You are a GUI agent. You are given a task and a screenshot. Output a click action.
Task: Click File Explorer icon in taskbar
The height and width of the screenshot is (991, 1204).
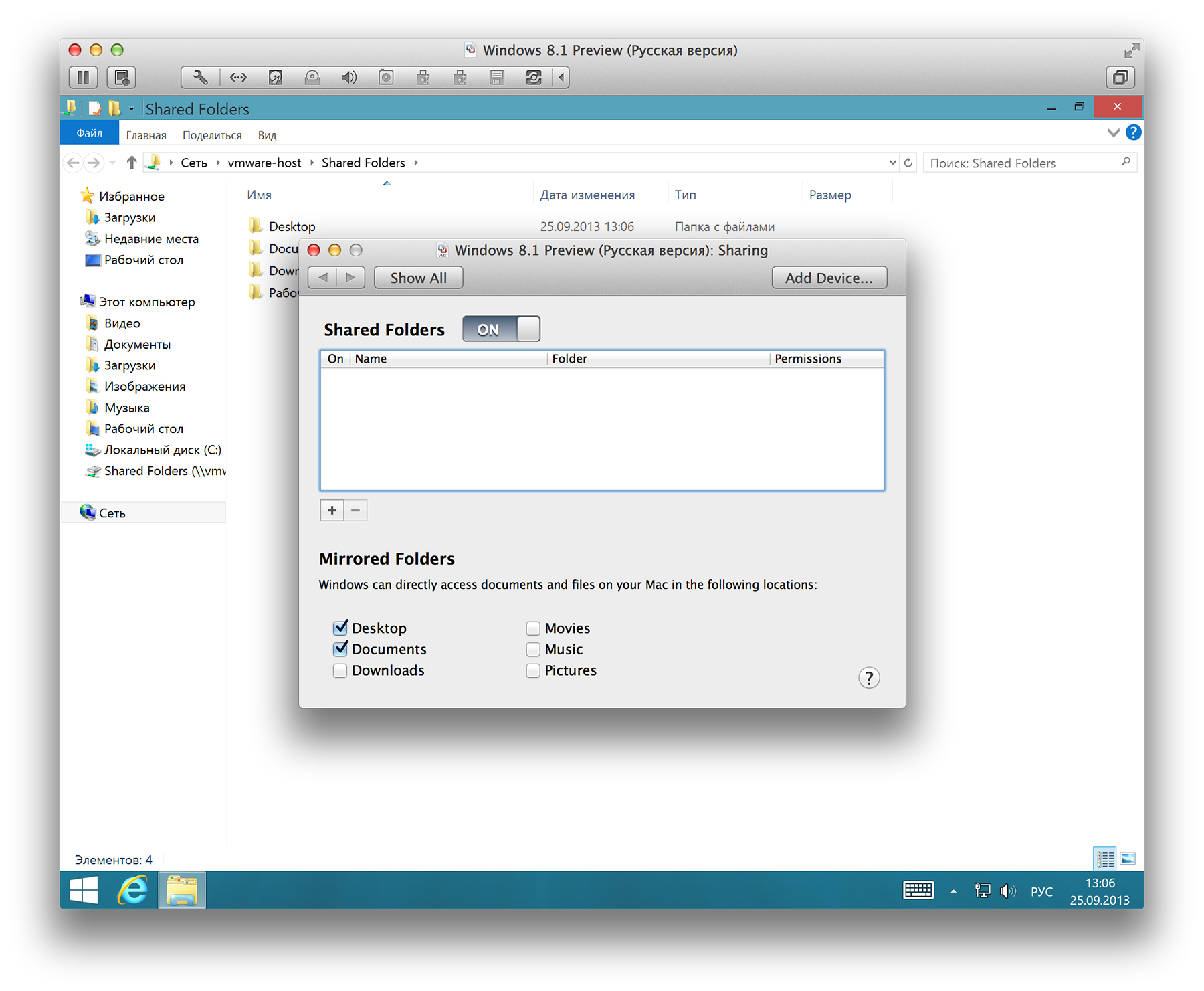pos(182,890)
